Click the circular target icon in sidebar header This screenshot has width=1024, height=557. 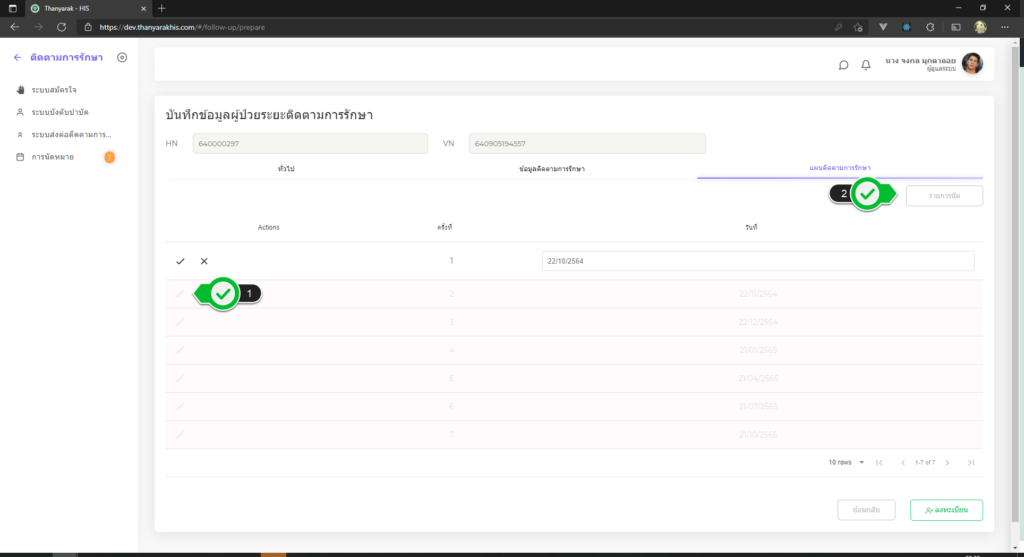(122, 58)
